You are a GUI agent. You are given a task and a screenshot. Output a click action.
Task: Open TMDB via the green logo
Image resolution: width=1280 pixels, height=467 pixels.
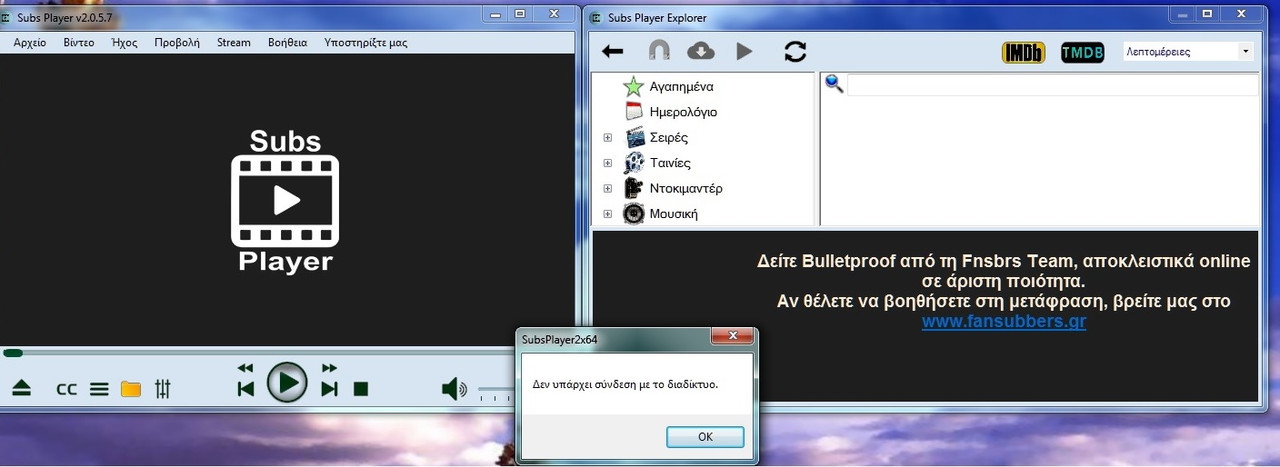(1081, 52)
